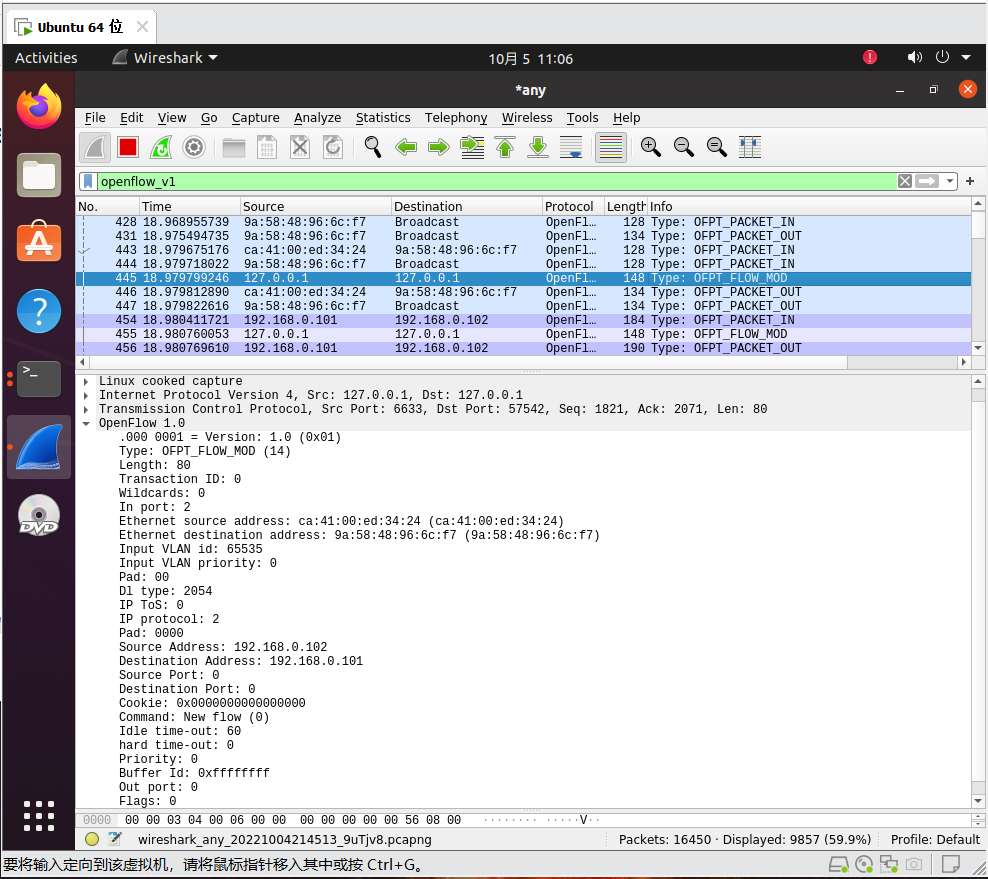Jump to the first packet with the up arrow
Viewport: 988px width, 879px height.
pos(505,147)
